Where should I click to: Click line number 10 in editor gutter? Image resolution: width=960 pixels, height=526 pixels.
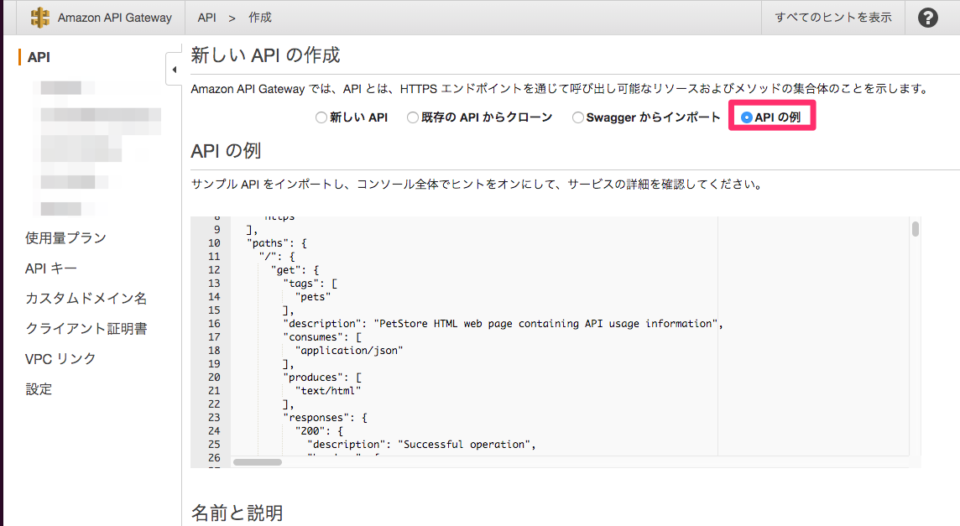(x=214, y=243)
